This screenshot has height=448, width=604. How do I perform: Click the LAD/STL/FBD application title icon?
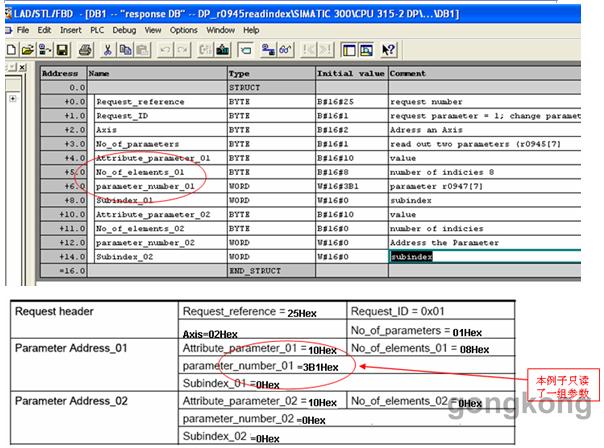tap(9, 14)
